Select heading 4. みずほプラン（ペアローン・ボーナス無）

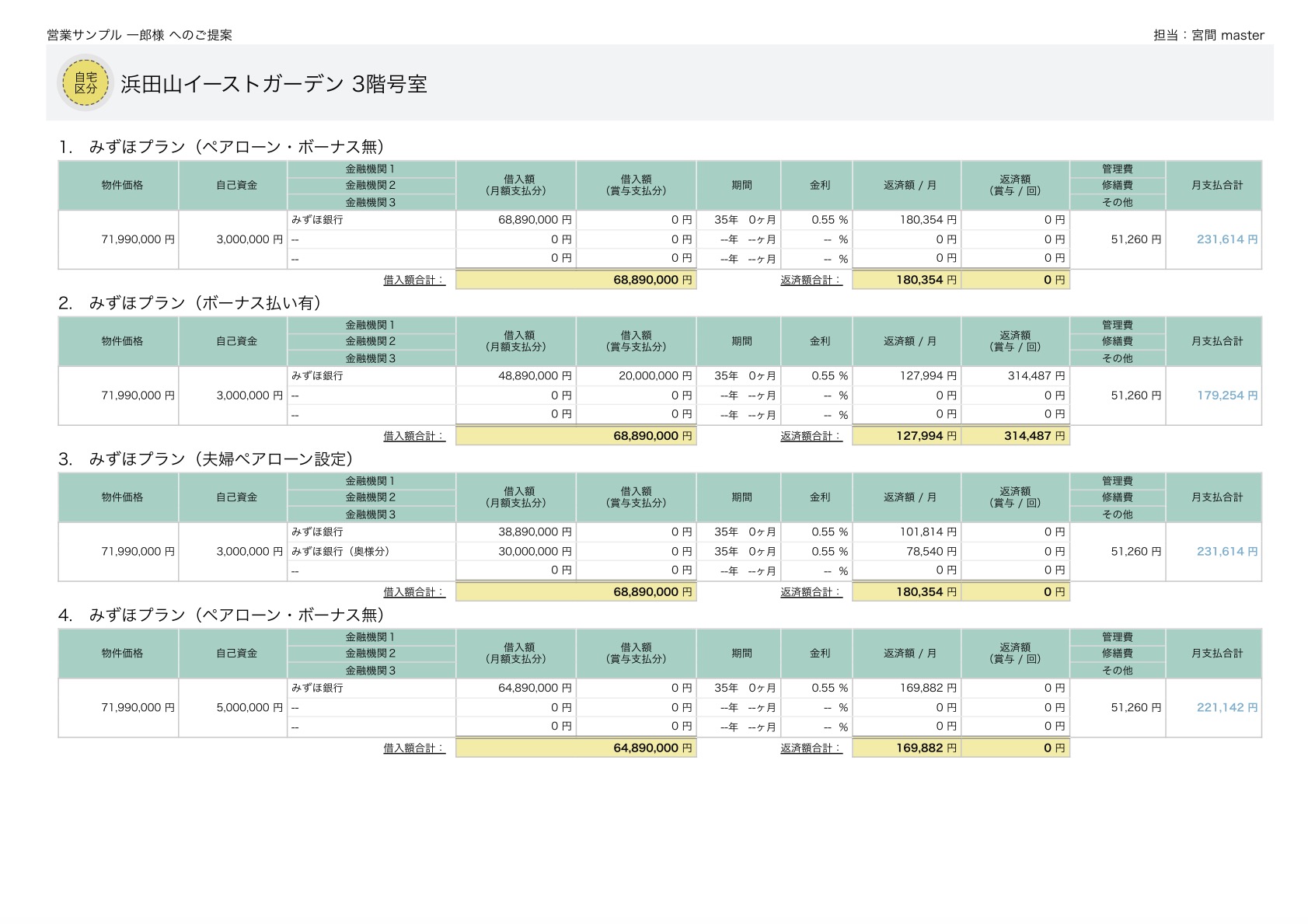221,615
